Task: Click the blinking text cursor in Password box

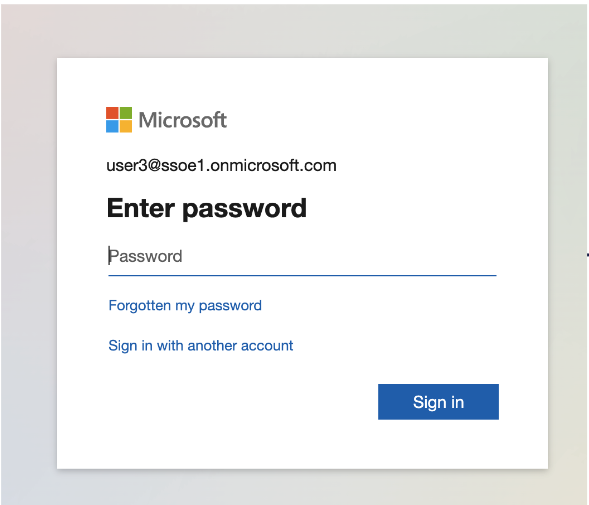Action: [x=109, y=256]
